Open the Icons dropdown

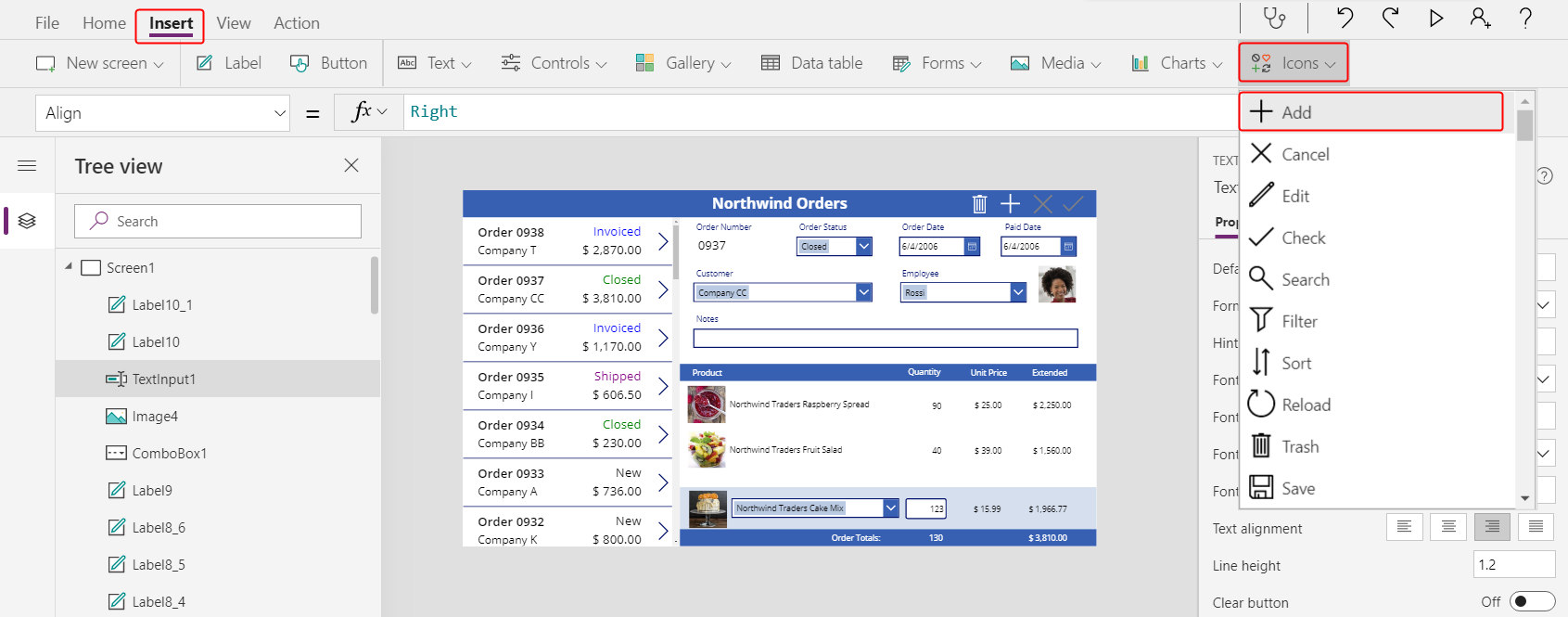coord(1294,63)
